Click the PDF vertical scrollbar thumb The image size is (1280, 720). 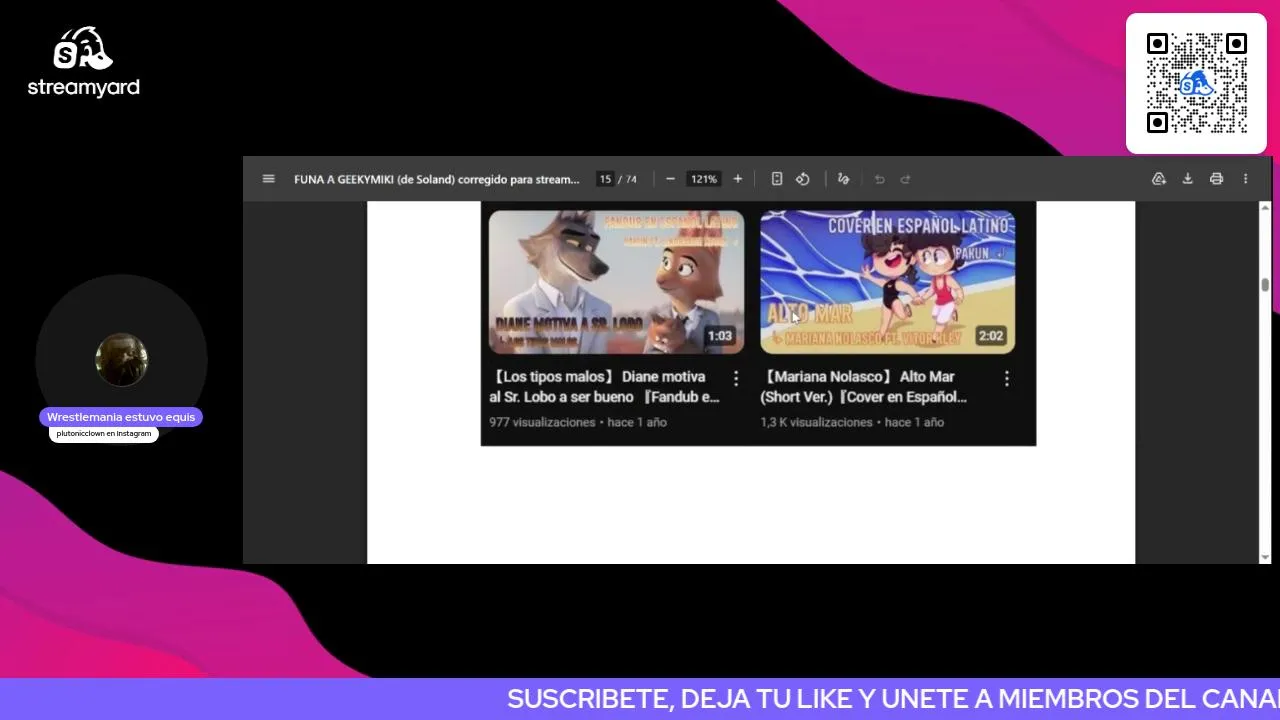coord(1265,285)
